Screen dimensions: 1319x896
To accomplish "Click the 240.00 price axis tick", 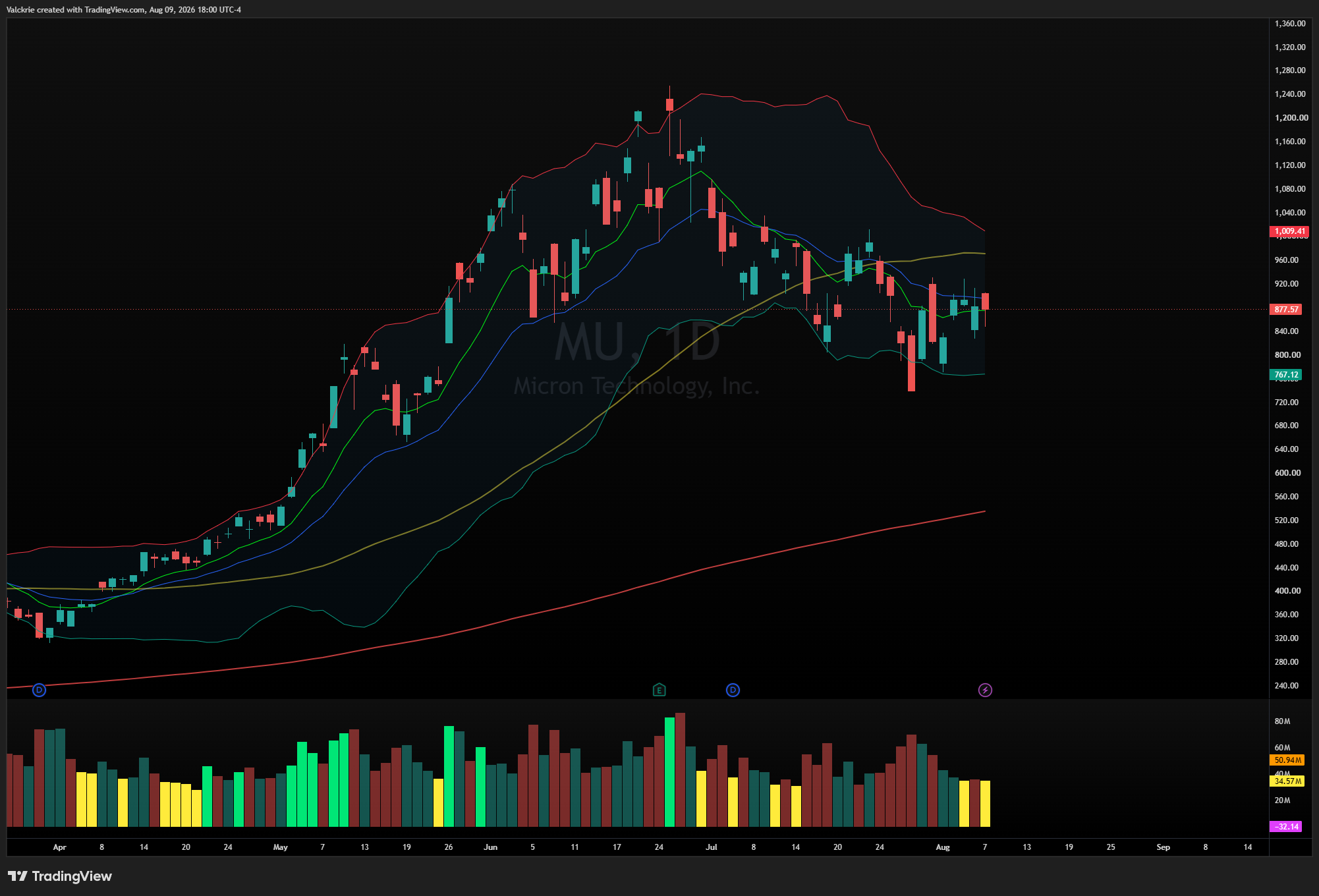I will tap(1287, 686).
